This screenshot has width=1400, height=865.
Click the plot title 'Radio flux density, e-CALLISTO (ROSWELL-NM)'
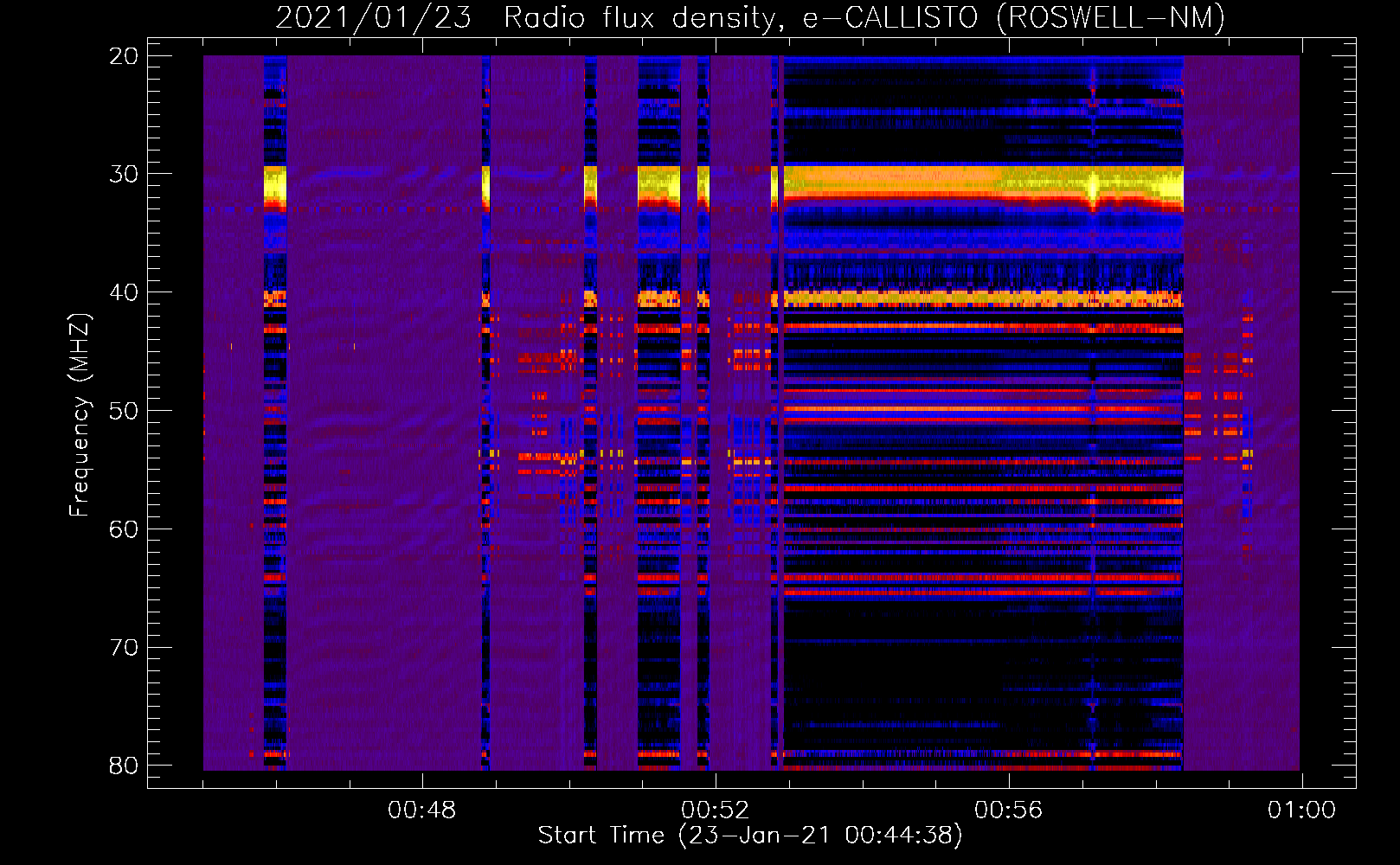[x=864, y=17]
